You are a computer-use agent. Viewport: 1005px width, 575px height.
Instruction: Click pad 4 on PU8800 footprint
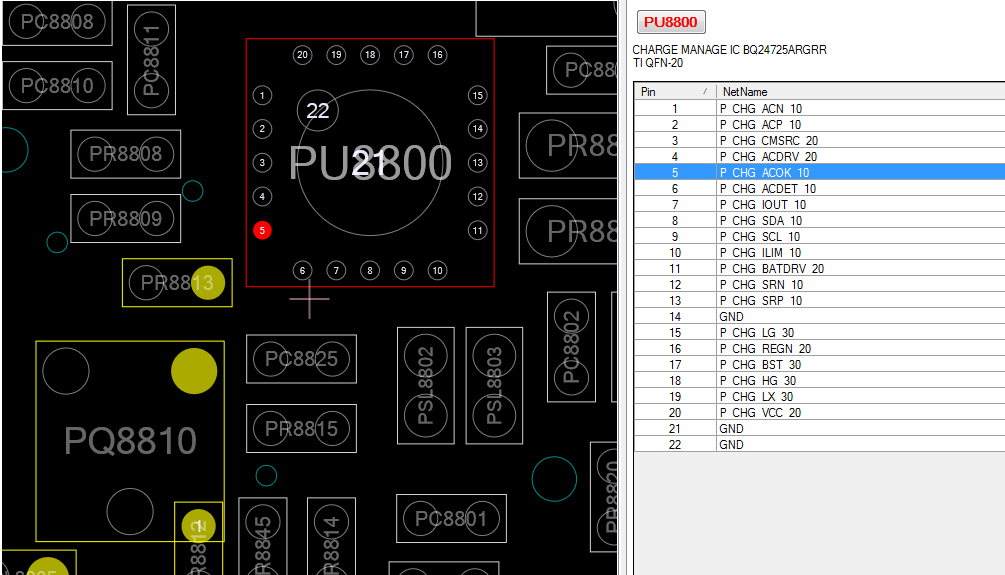262,196
